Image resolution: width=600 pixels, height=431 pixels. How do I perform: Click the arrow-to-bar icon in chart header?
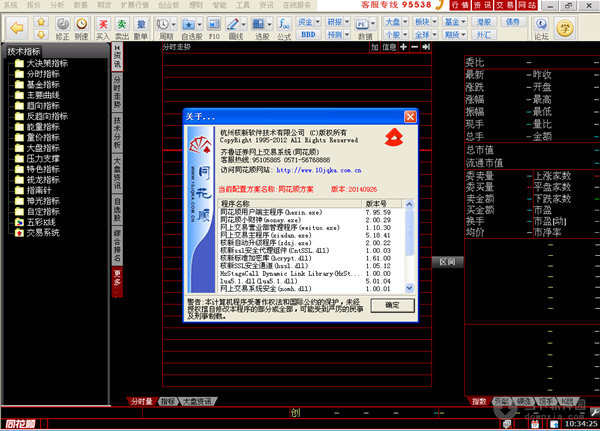tap(426, 47)
